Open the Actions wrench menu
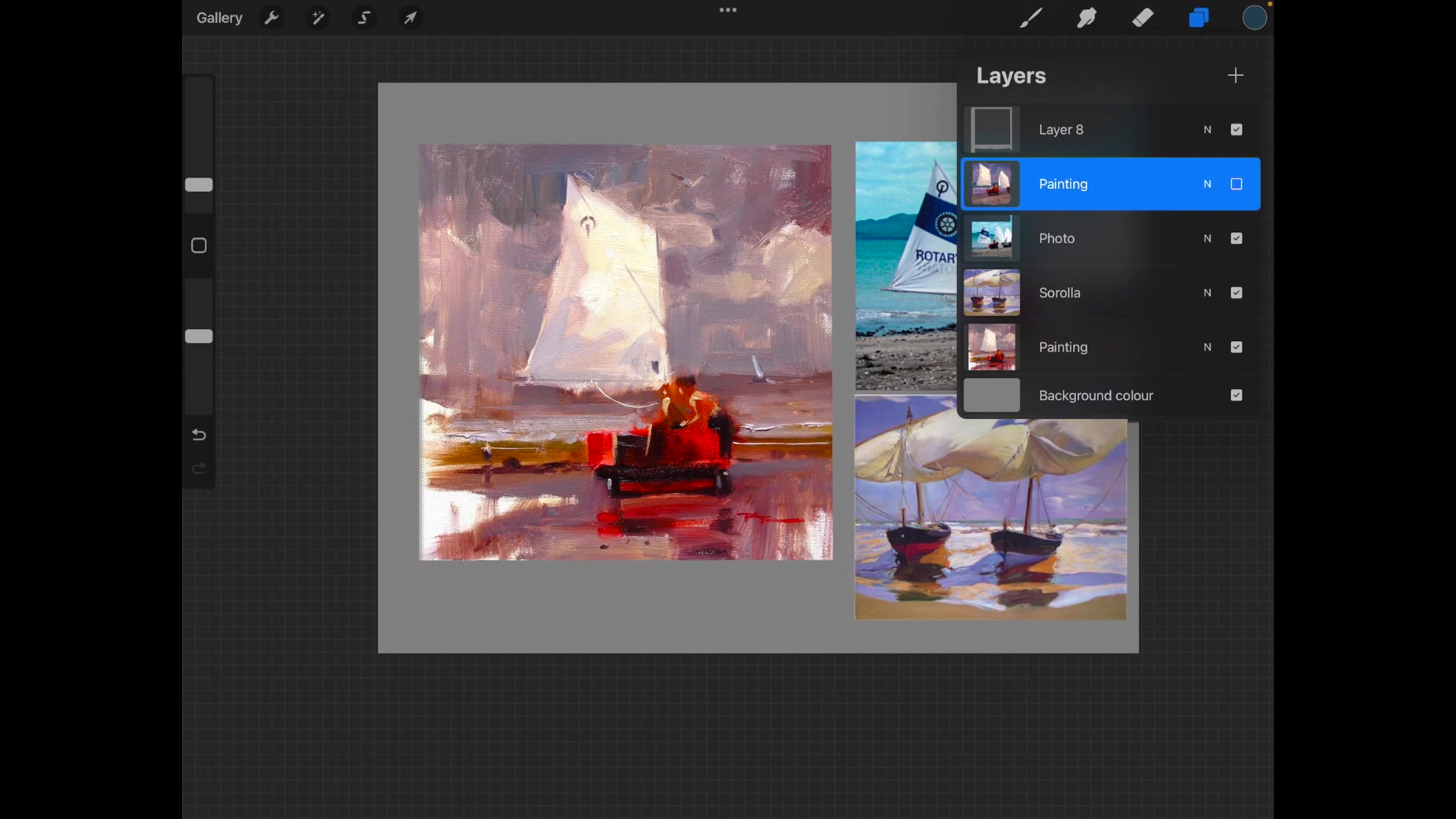This screenshot has height=819, width=1456. tap(271, 17)
